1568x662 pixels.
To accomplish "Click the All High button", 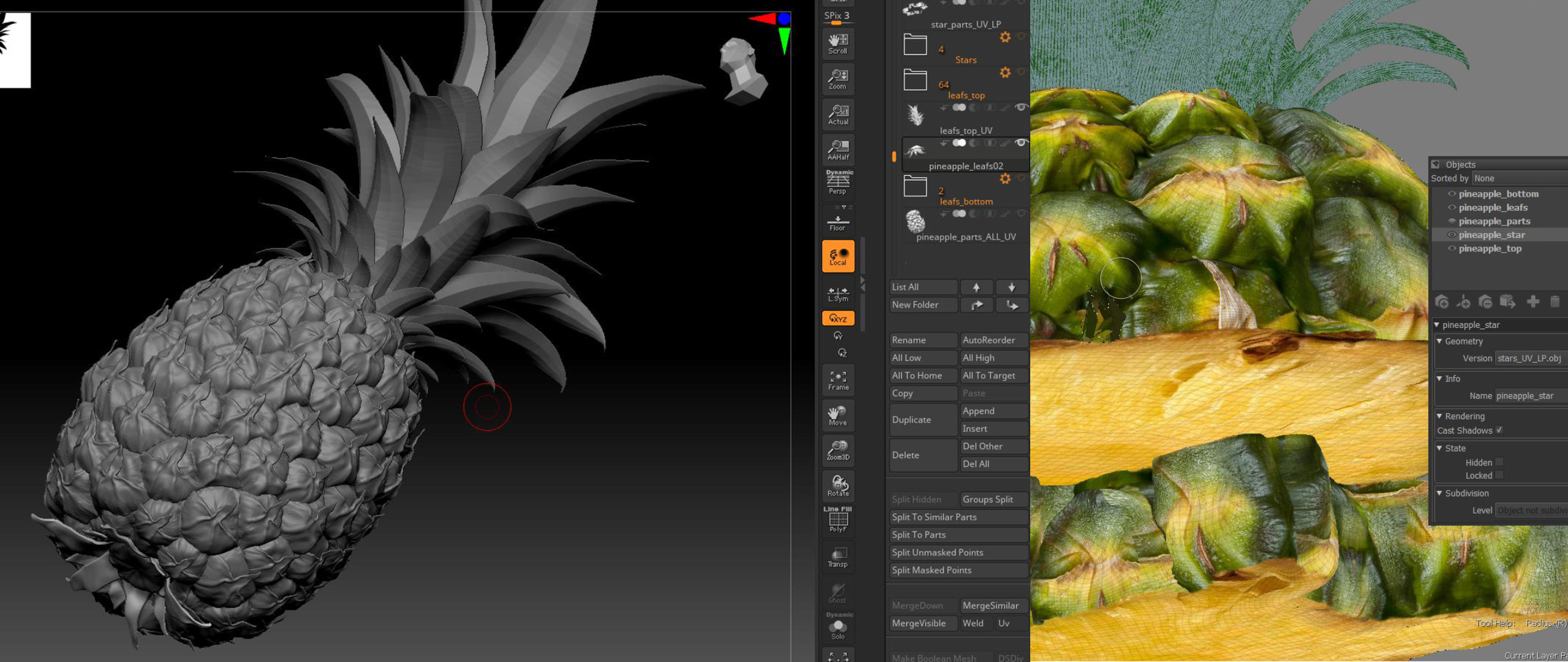I will point(994,358).
